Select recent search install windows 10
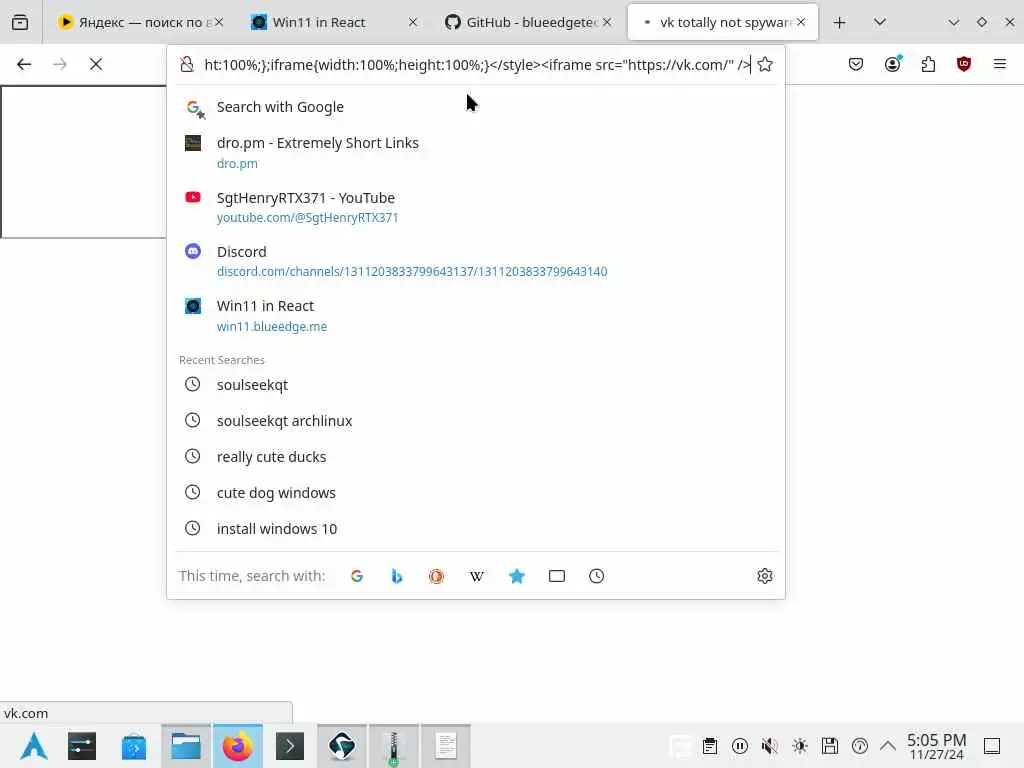The image size is (1024, 768). click(475, 528)
